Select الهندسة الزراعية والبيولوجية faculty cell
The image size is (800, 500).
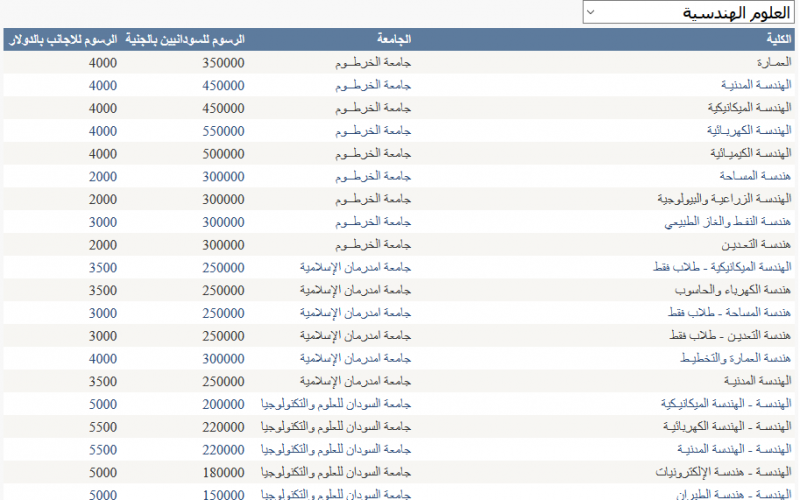coord(724,199)
